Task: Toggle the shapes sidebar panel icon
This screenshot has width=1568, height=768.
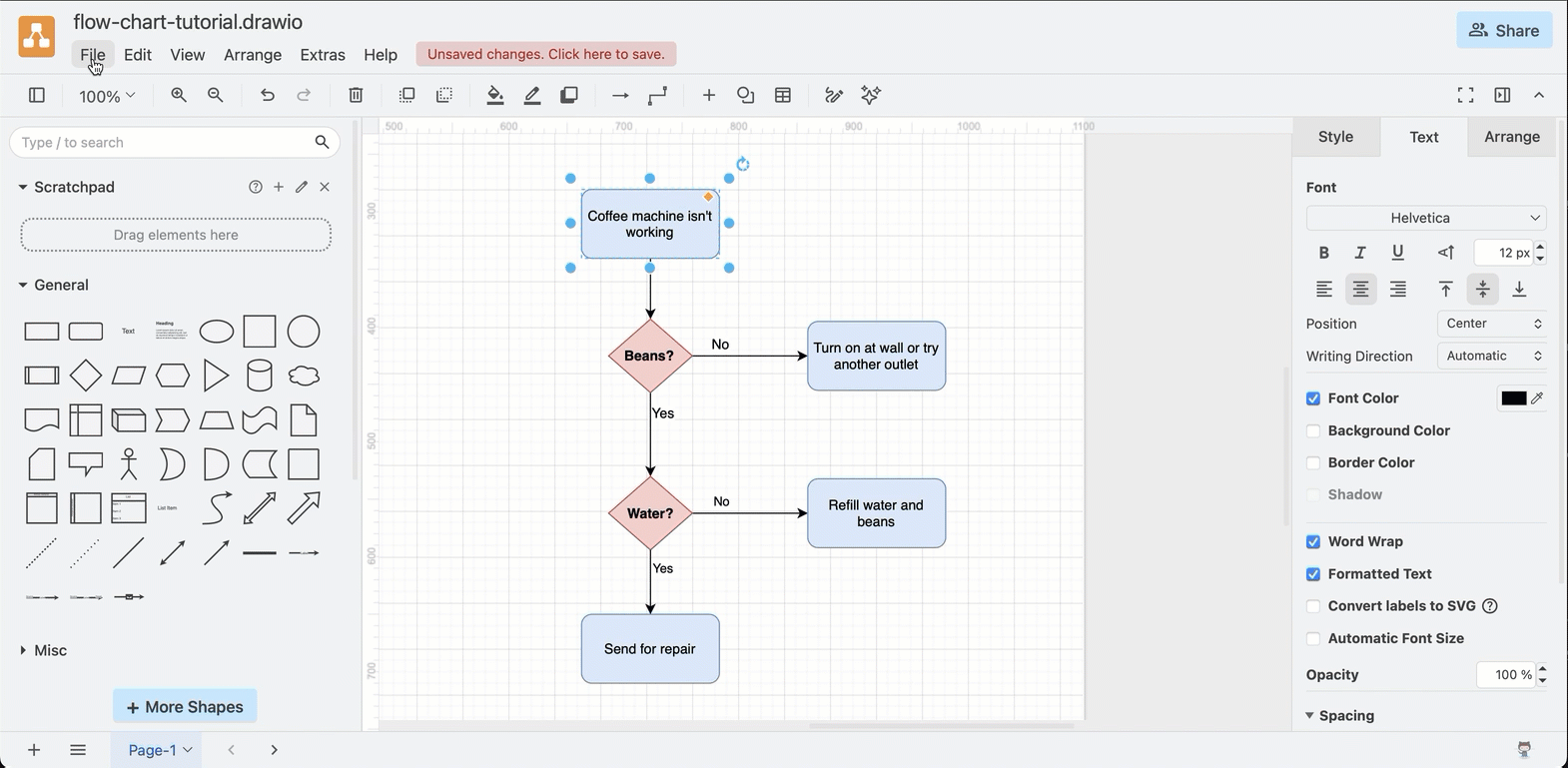Action: 37,95
